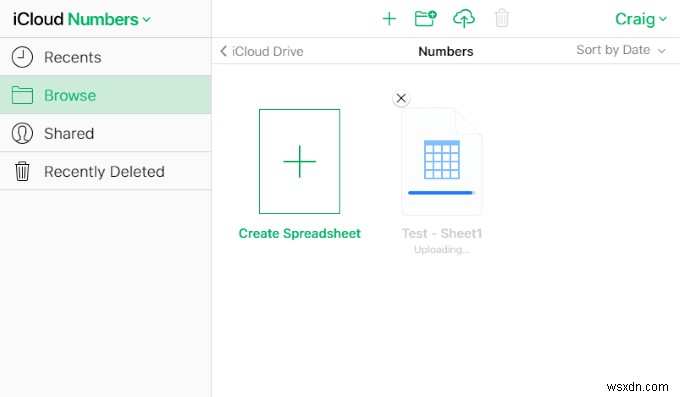The width and height of the screenshot is (680, 397).
Task: Open the Craig account menu
Action: point(641,19)
